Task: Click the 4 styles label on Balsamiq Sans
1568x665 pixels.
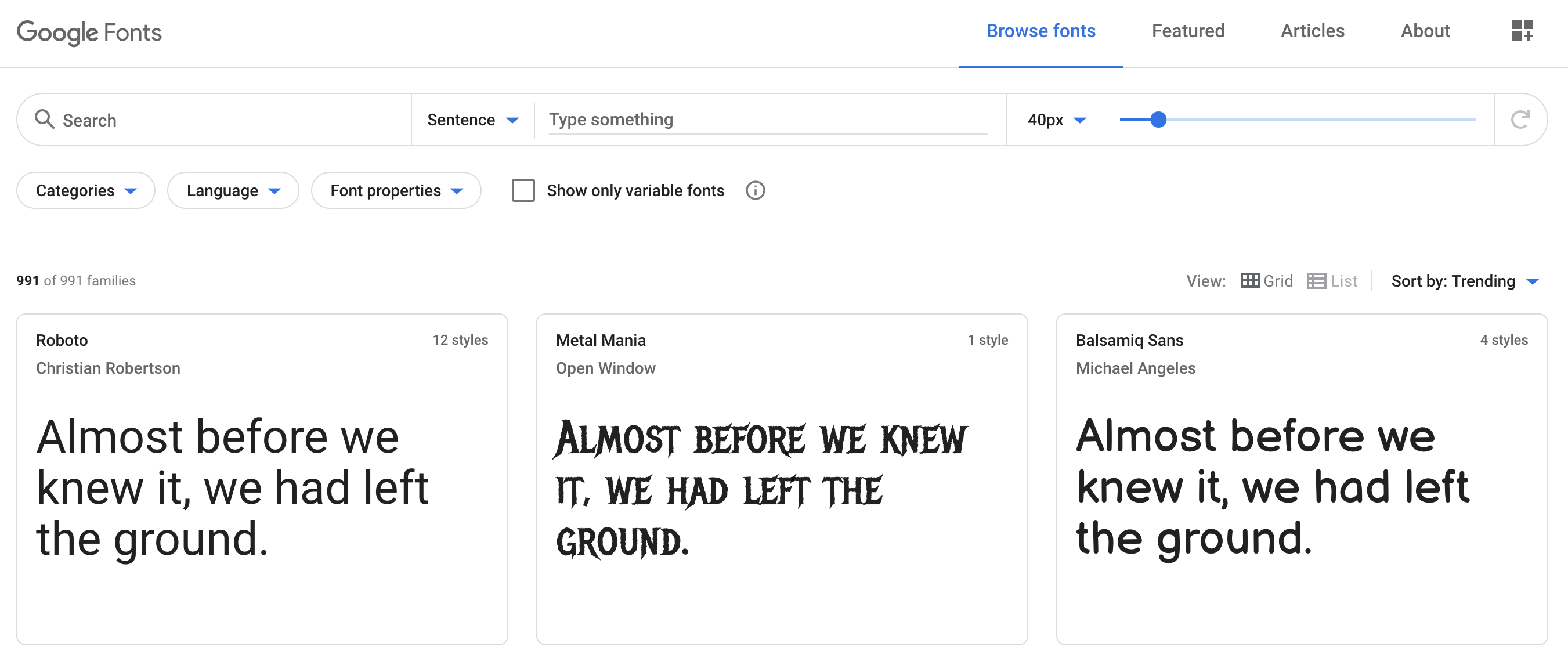Action: coord(1504,339)
